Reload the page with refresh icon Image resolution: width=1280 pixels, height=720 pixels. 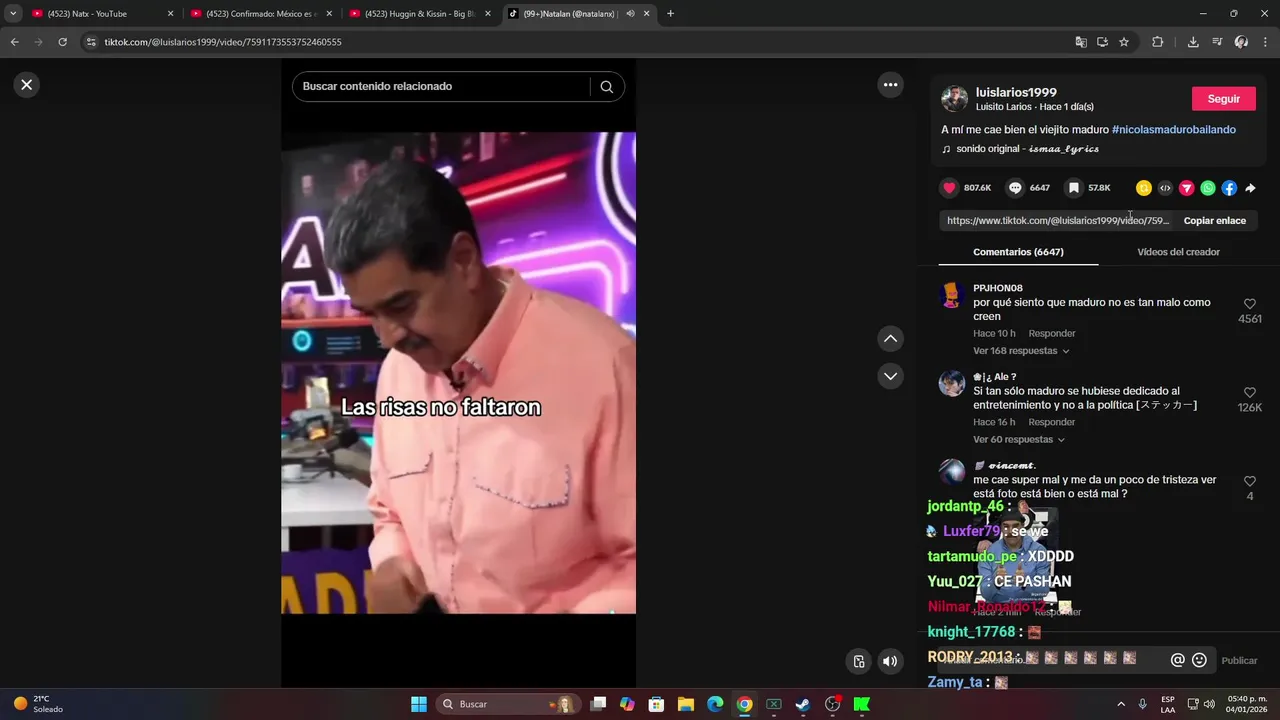point(62,42)
